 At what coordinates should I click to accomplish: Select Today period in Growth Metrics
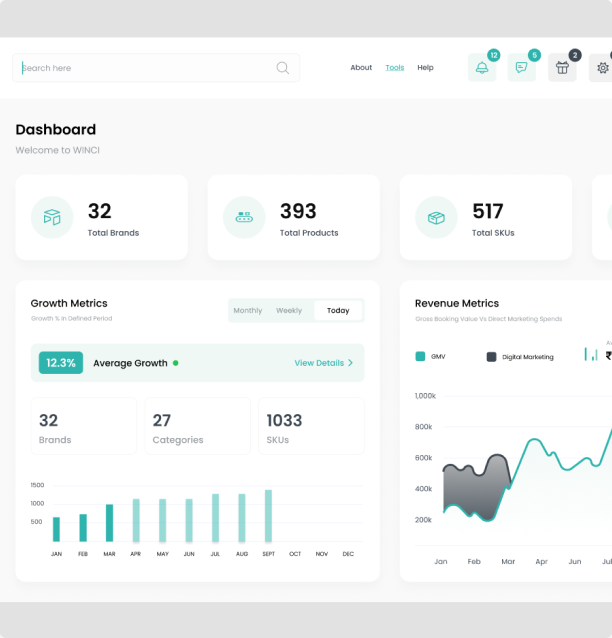(338, 311)
